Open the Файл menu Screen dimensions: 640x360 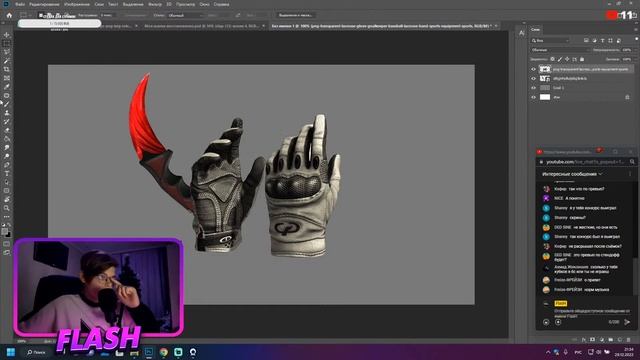click(20, 4)
